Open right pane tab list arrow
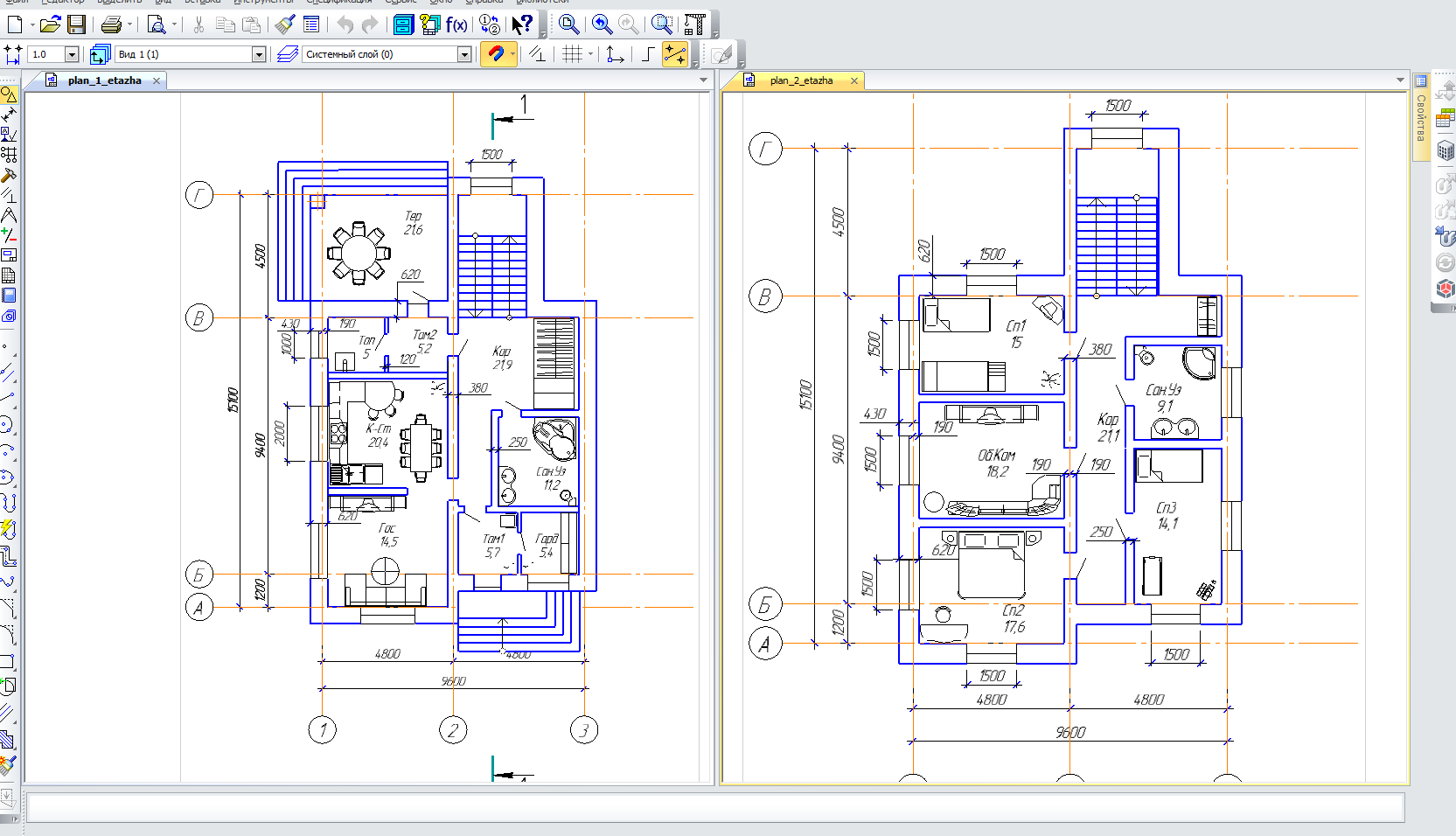The image size is (1456, 836). [1400, 80]
